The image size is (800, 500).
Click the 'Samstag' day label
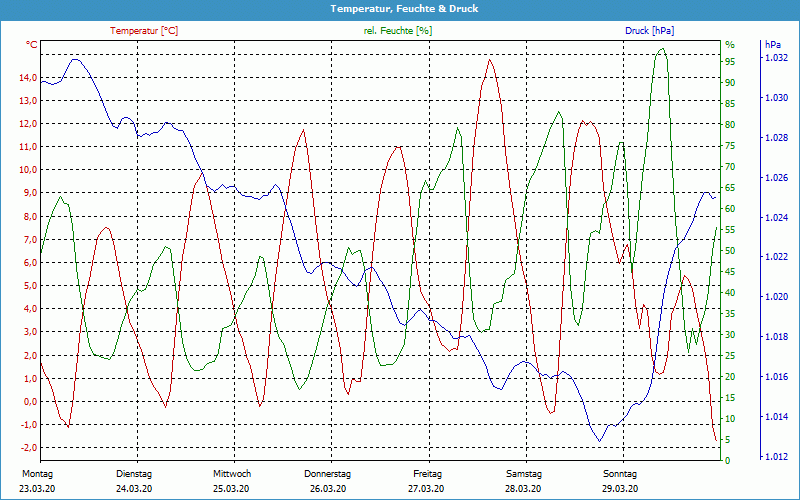click(x=523, y=474)
